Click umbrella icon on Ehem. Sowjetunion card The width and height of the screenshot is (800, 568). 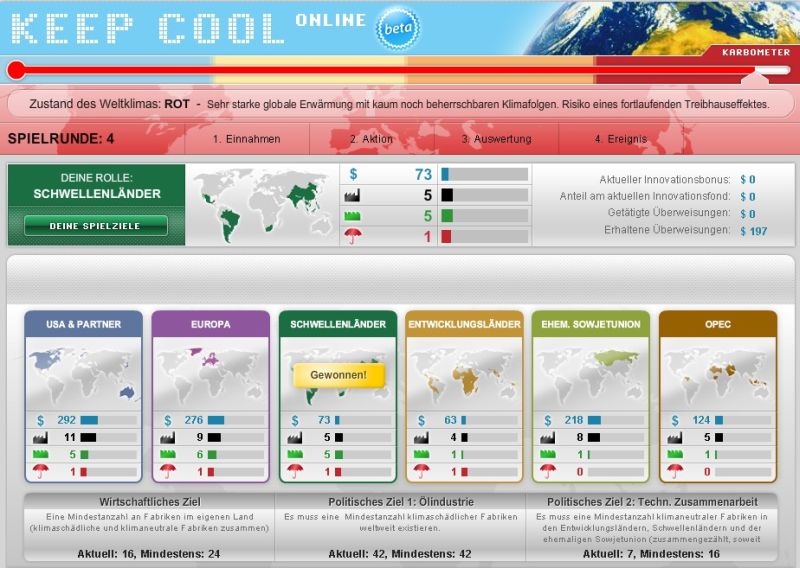547,471
